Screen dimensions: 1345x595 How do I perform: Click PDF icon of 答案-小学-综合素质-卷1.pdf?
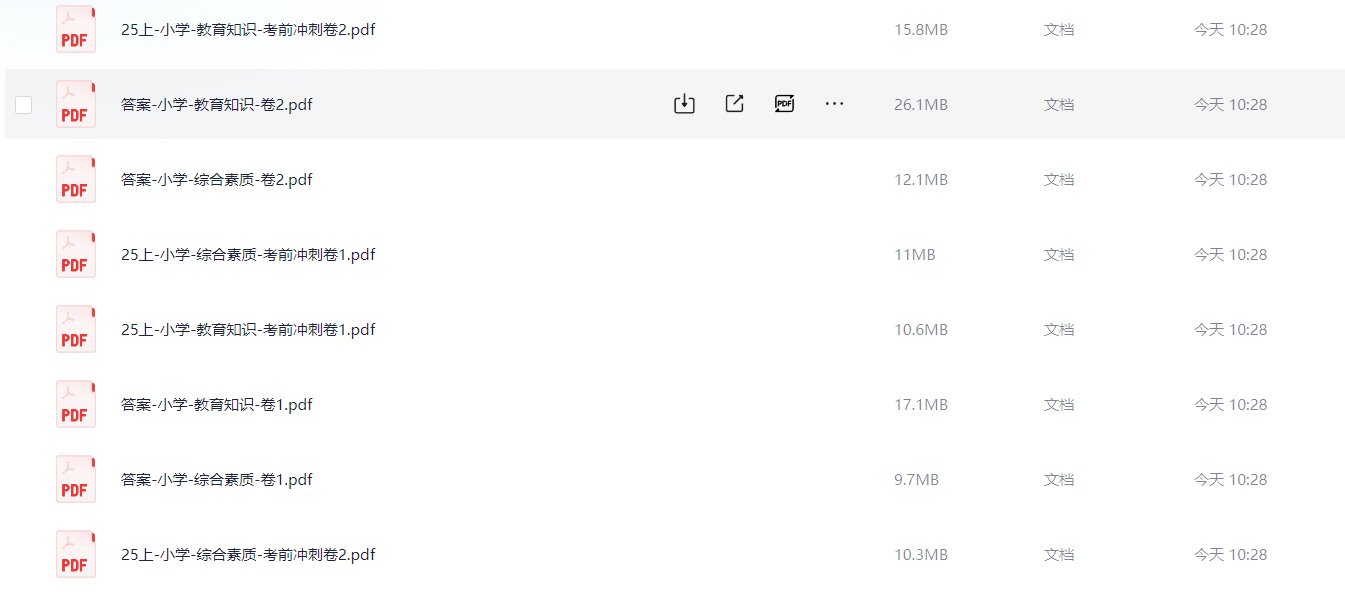point(76,479)
